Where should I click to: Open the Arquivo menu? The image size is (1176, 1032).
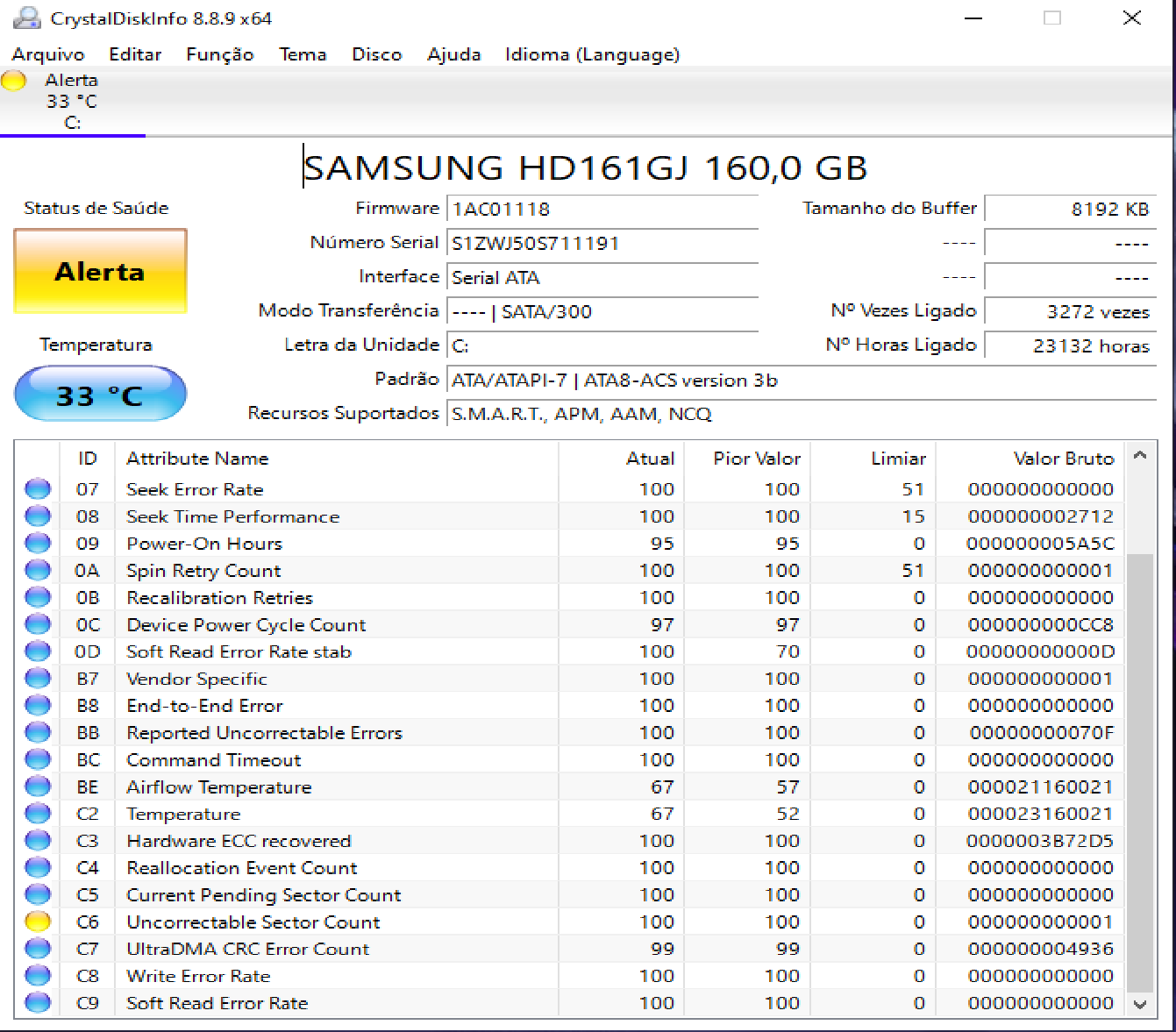pyautogui.click(x=48, y=54)
